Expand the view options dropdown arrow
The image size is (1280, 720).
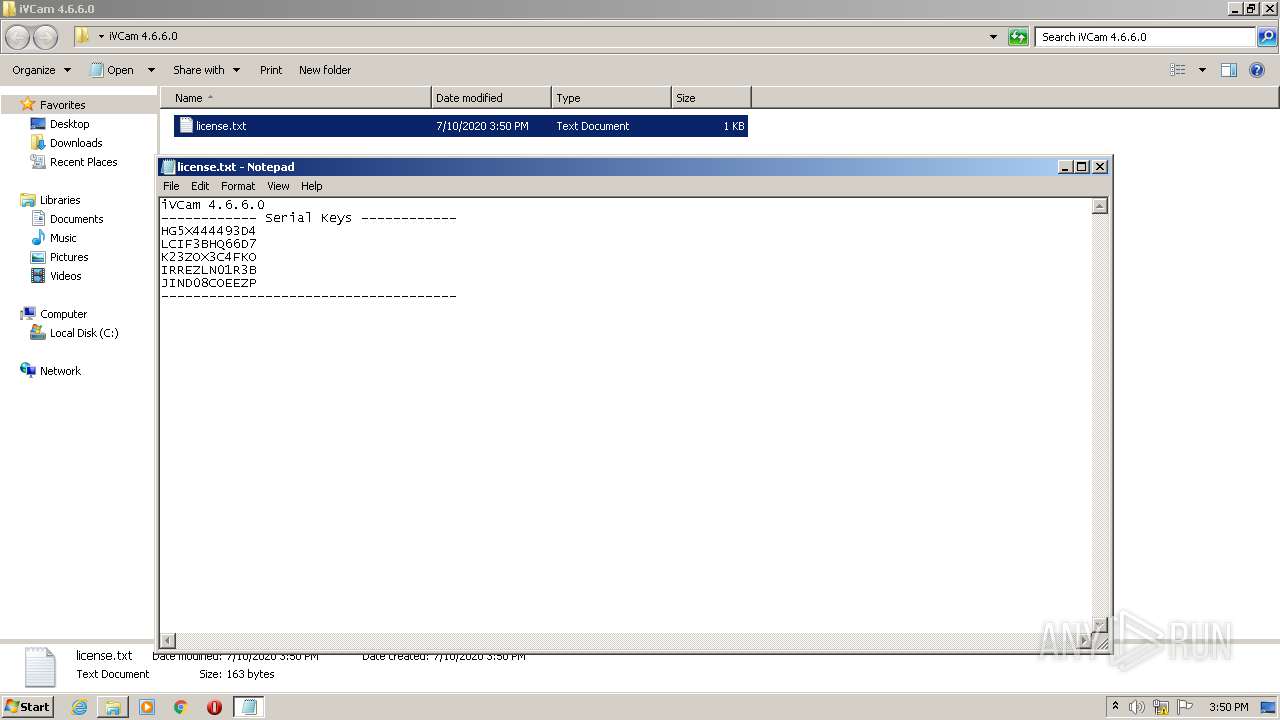tap(1202, 70)
